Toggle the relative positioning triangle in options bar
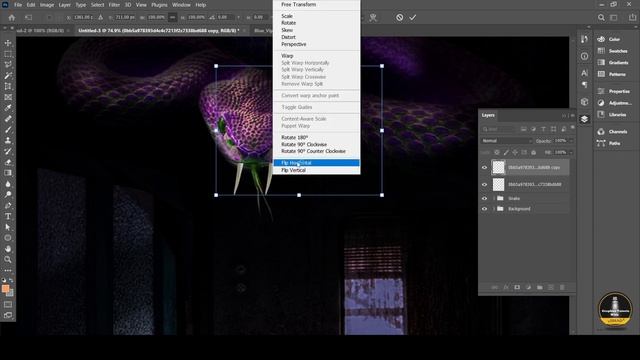Screen dimensions: 640x360 [x=100, y=17]
